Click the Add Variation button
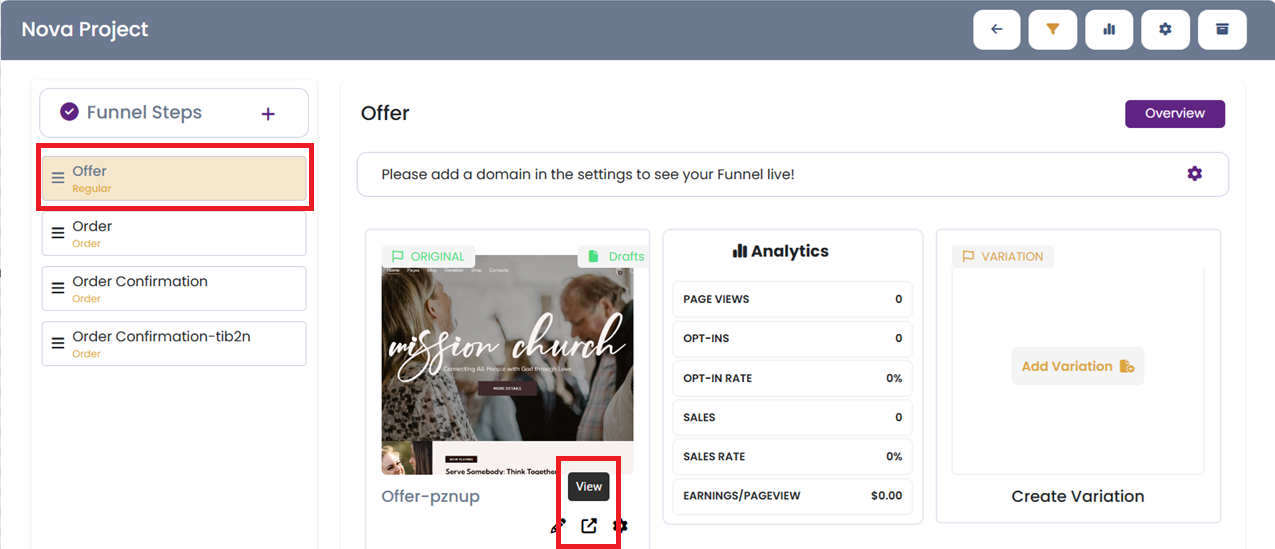 point(1077,367)
